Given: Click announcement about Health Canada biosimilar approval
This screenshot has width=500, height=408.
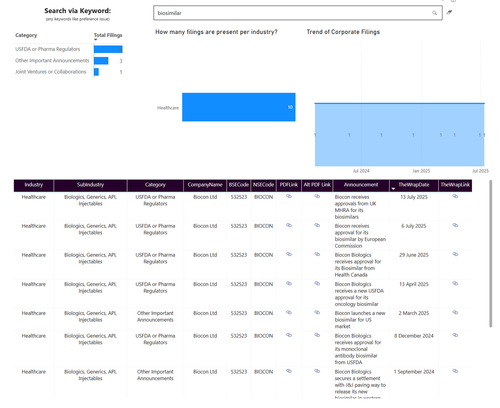Looking at the screenshot, I should (x=358, y=265).
